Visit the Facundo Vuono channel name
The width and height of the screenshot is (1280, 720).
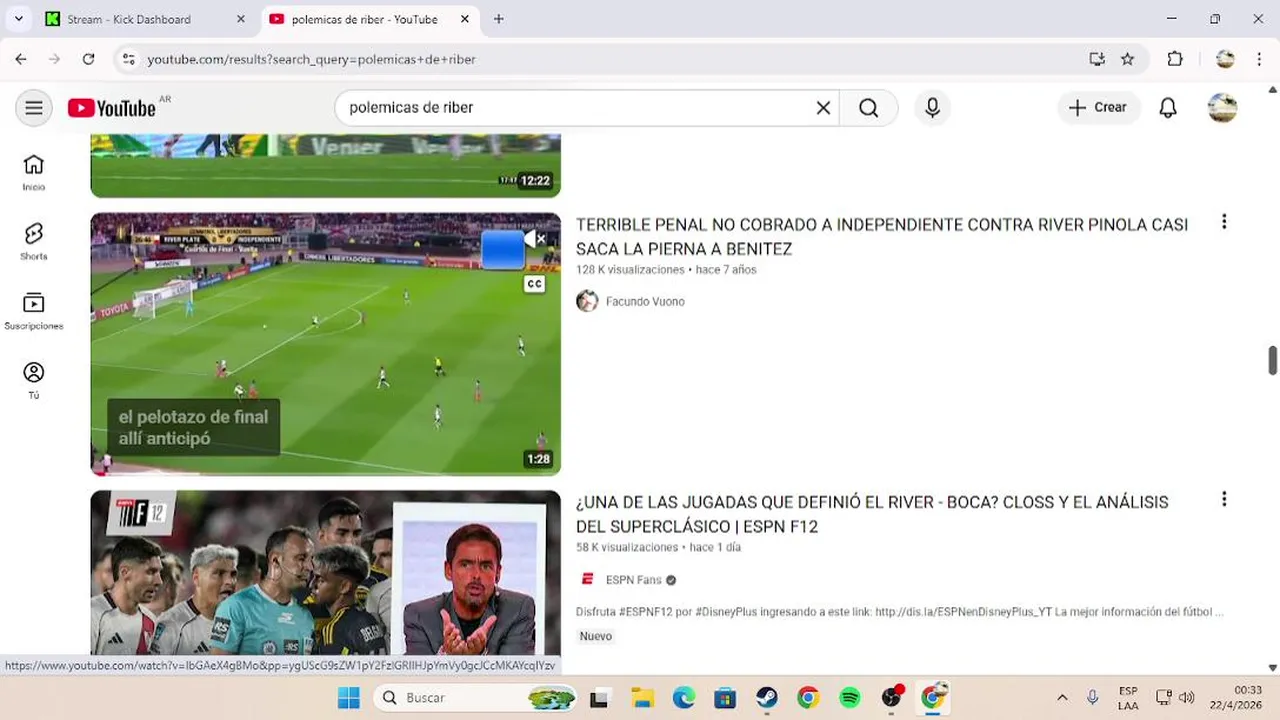click(x=645, y=301)
